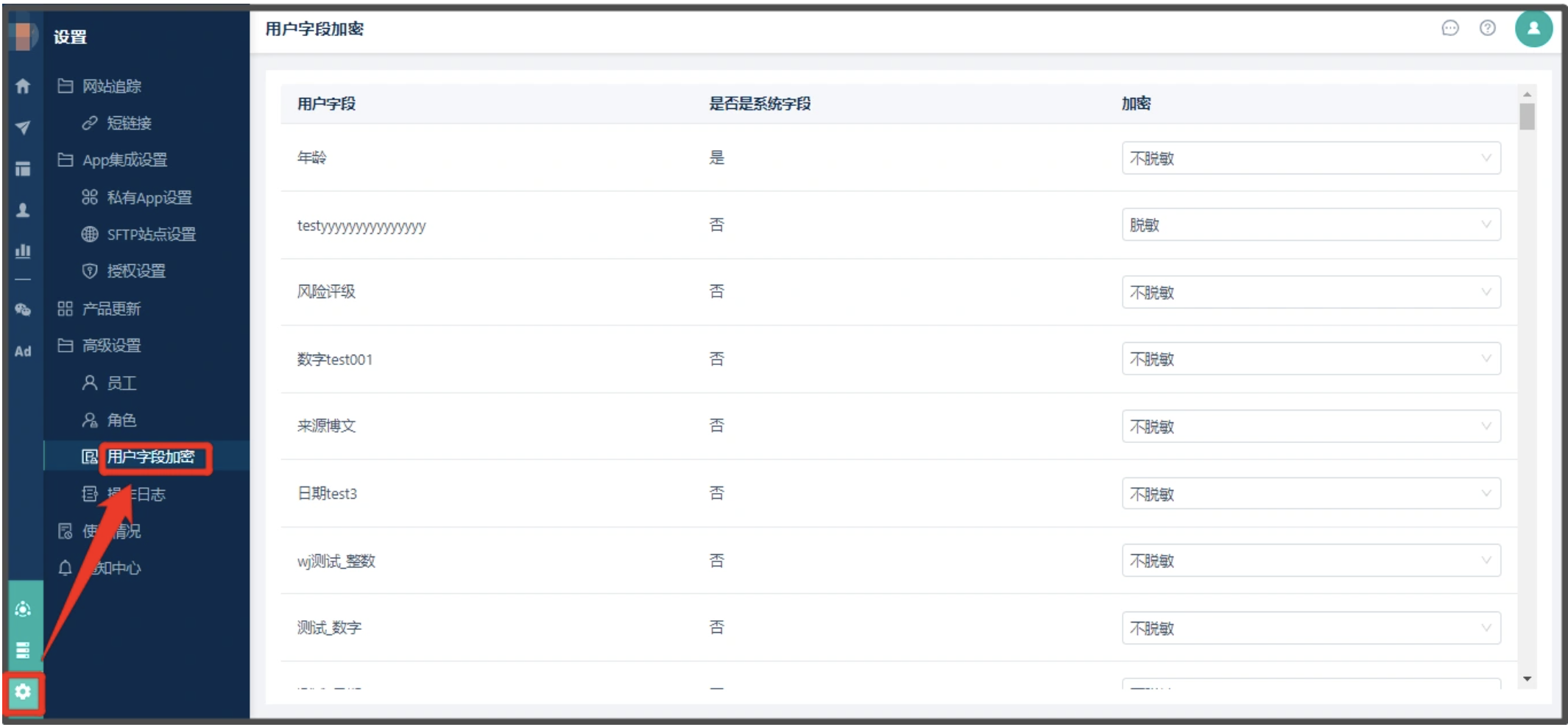Open encryption dropdown for 年龄 row
This screenshot has height=727, width=1568.
coord(1311,158)
